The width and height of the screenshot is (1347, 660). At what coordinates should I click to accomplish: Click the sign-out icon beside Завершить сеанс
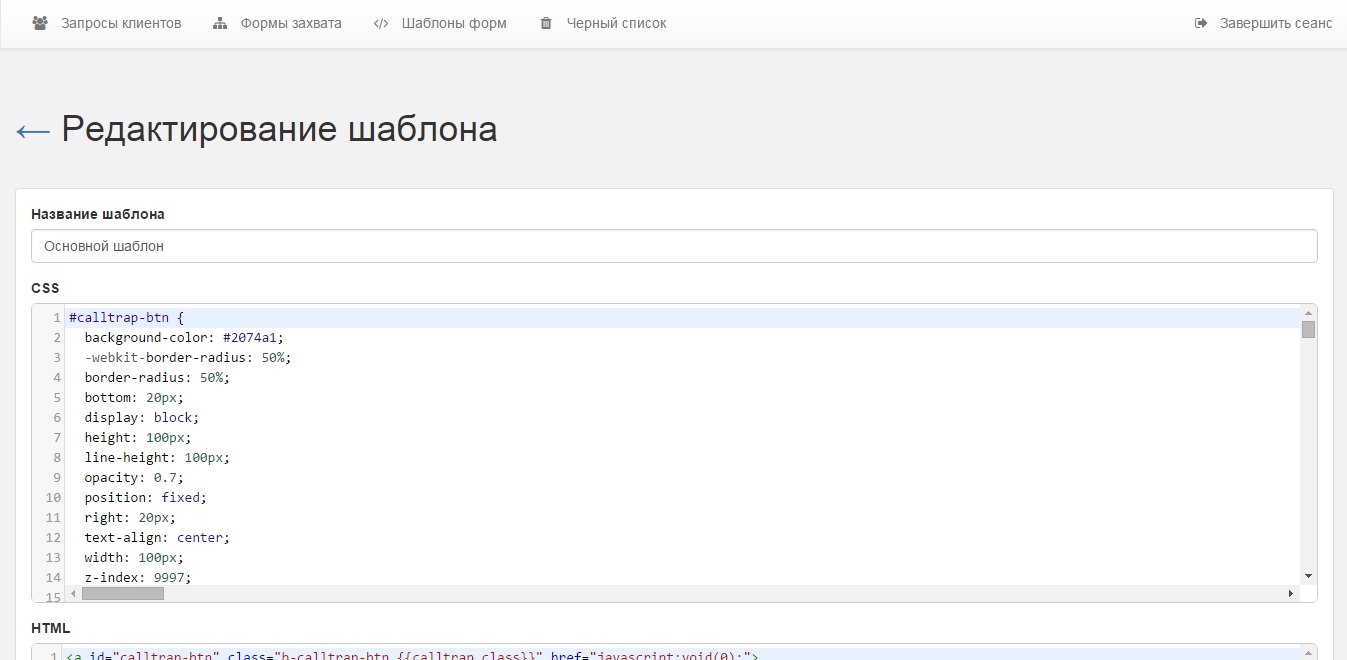(x=1201, y=23)
